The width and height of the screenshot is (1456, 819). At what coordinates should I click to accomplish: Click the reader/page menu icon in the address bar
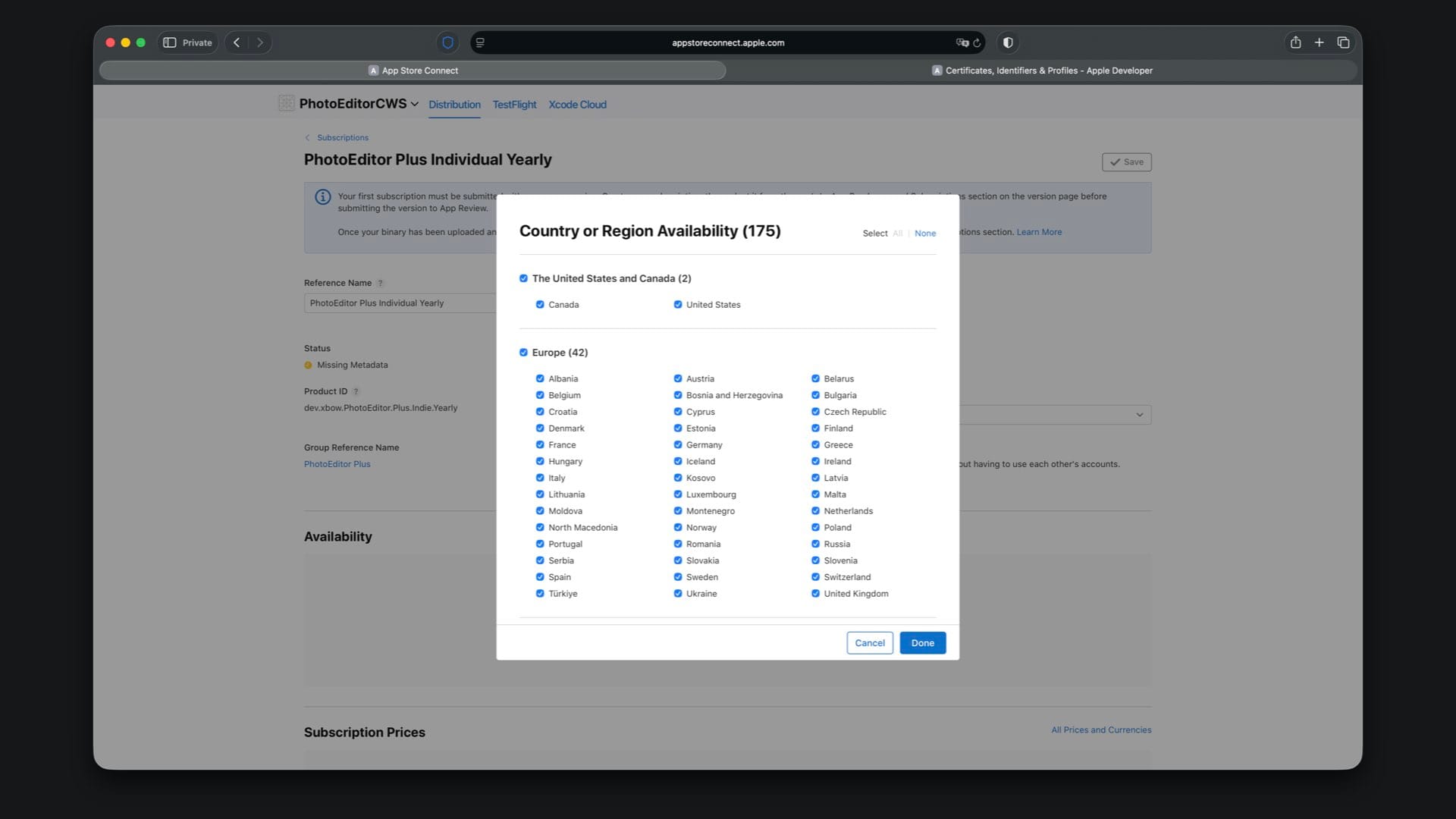tap(480, 42)
